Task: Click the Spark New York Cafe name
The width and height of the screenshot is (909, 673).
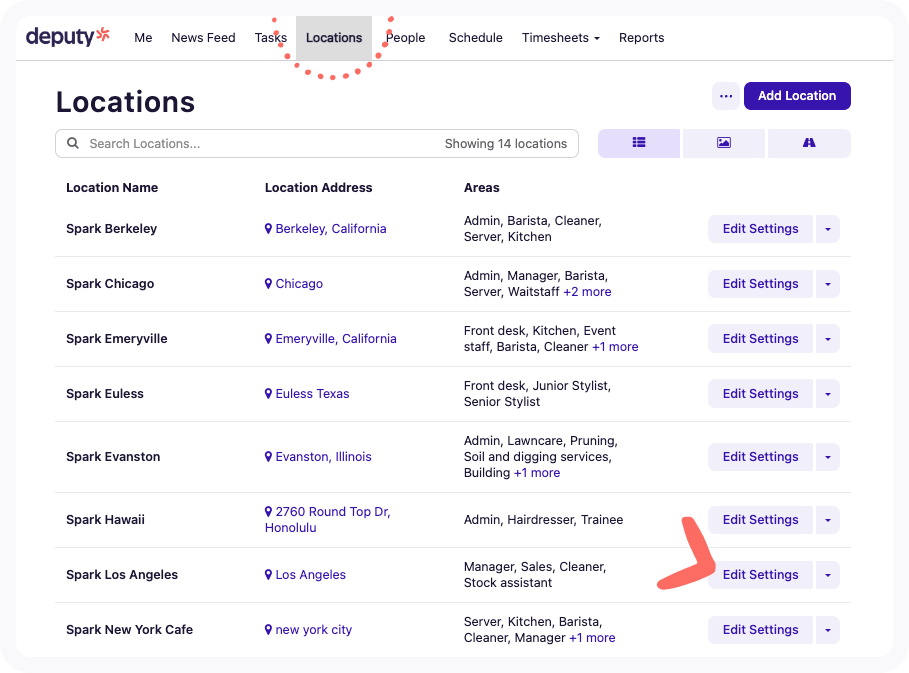Action: pyautogui.click(x=129, y=630)
